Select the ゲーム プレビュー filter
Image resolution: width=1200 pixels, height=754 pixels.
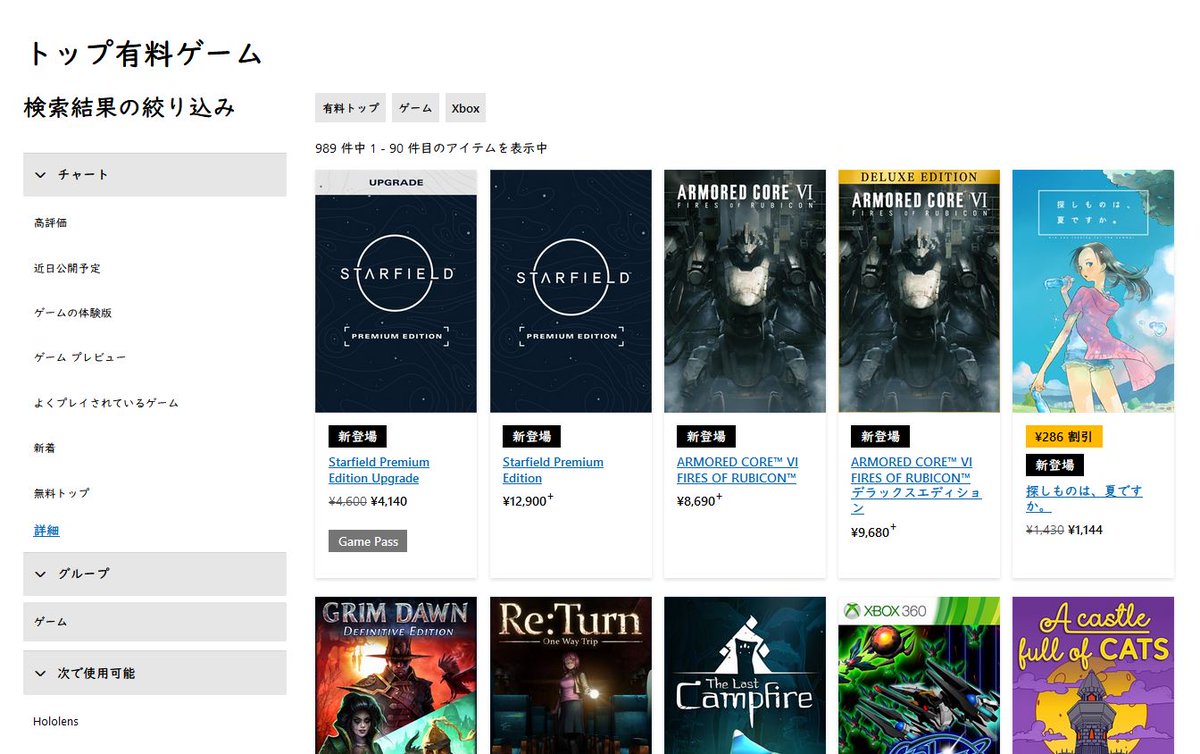[x=80, y=357]
